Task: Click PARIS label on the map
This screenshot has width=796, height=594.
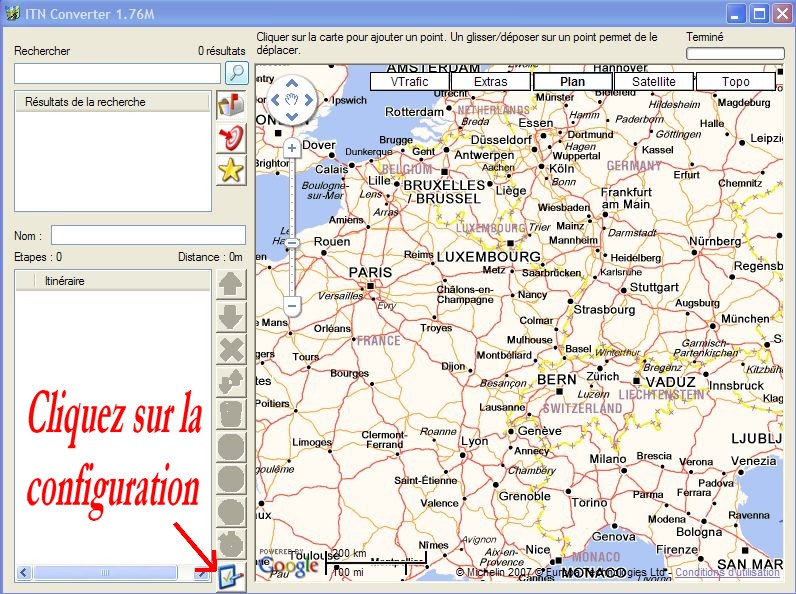Action: 370,273
